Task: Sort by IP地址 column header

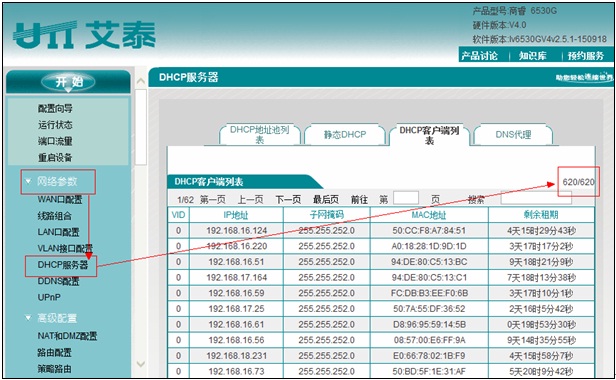Action: click(x=236, y=215)
